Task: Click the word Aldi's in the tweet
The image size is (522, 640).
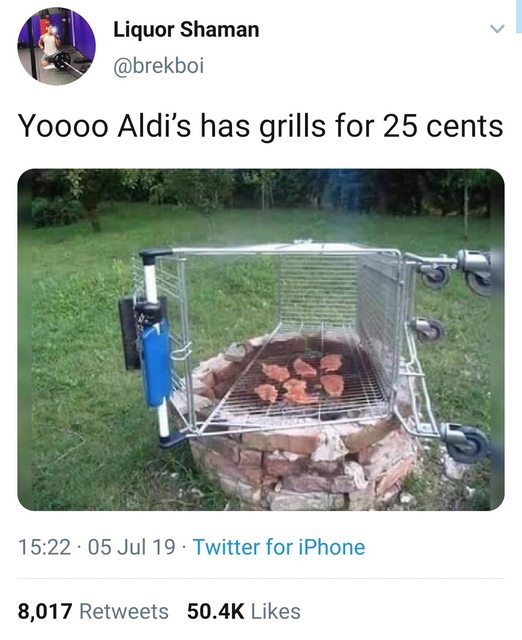Action: pyautogui.click(x=154, y=126)
